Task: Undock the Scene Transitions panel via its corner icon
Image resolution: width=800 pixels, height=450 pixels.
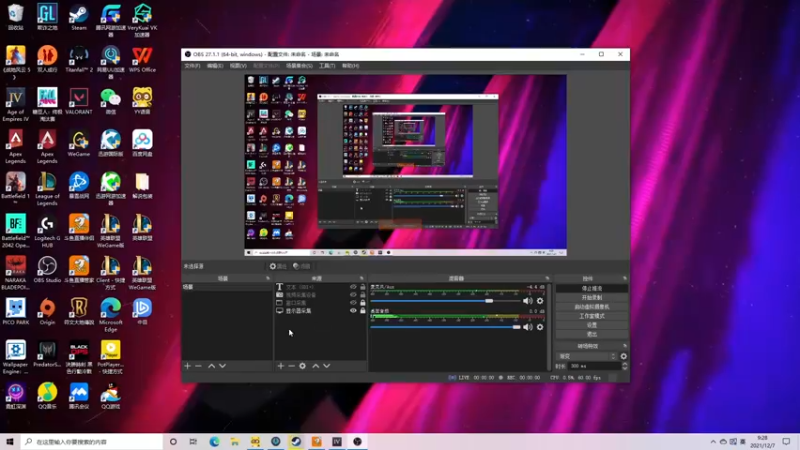Action: pyautogui.click(x=624, y=346)
